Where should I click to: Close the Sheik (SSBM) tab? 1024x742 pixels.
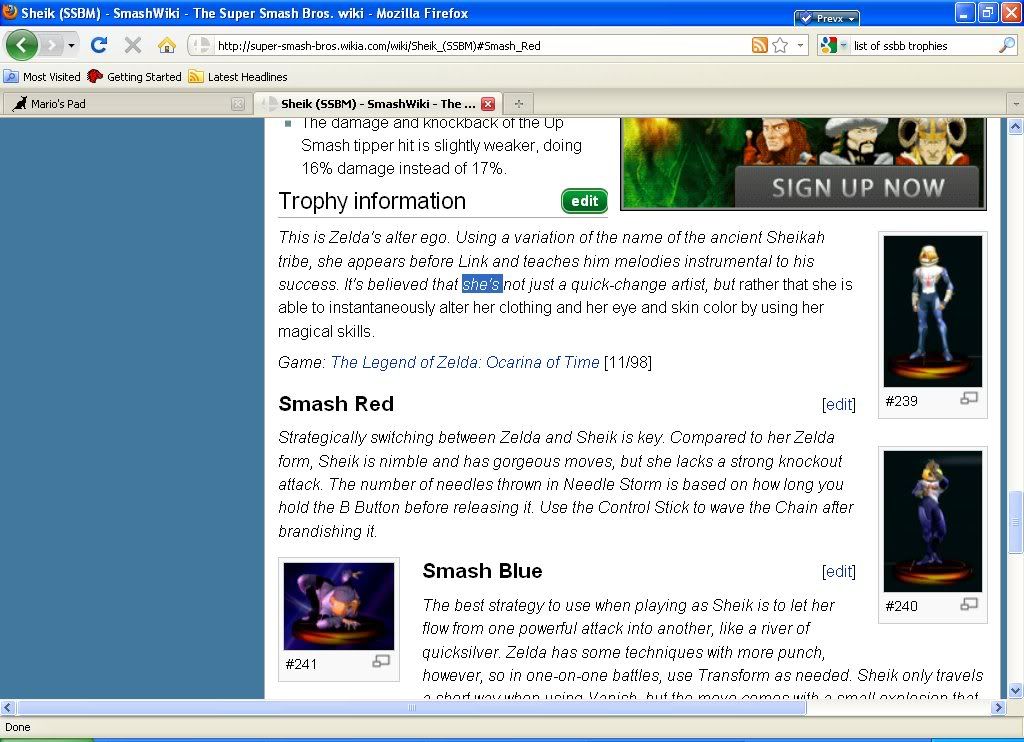(x=488, y=104)
